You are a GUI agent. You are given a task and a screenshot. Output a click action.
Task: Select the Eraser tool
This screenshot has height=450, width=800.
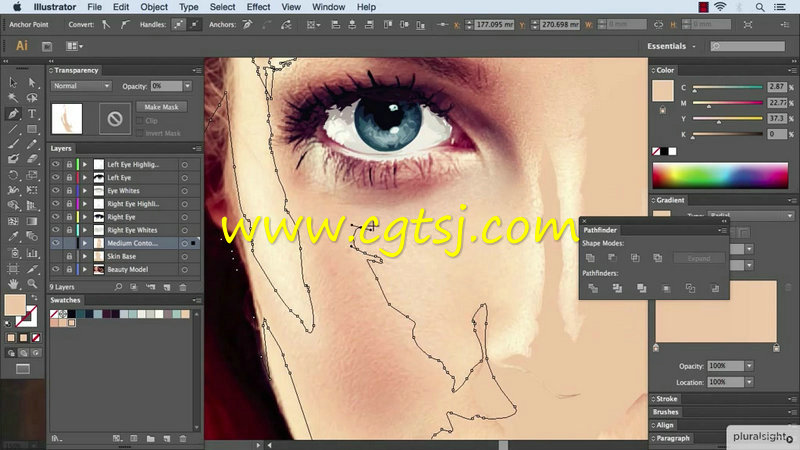[x=32, y=159]
